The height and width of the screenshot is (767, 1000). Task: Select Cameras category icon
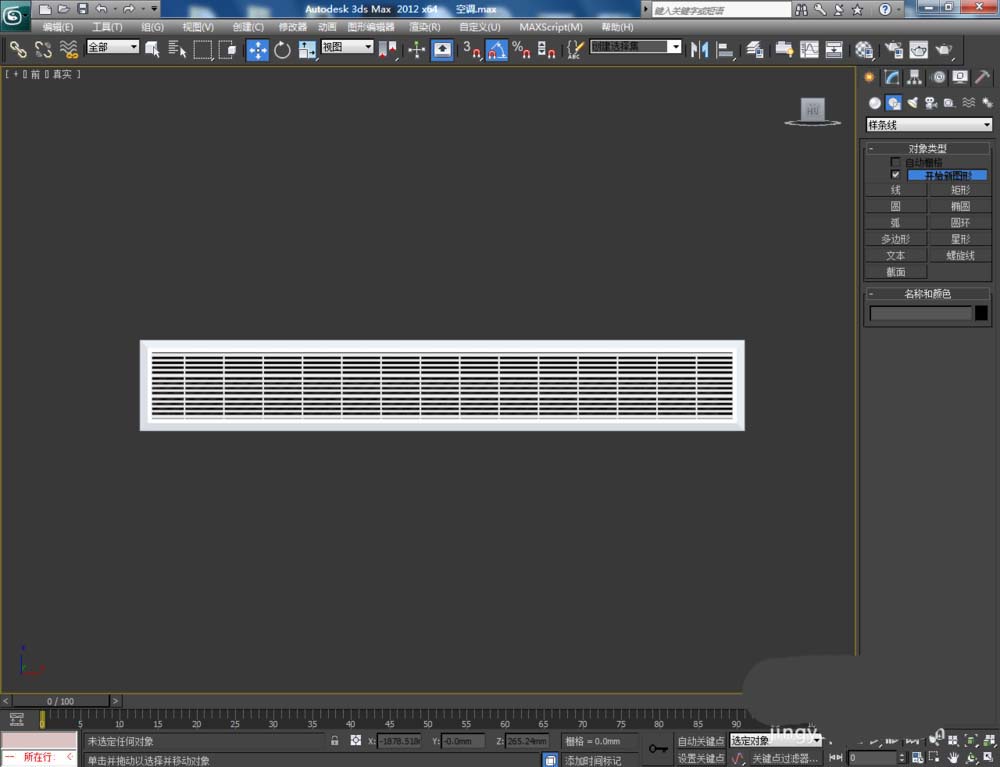tap(931, 103)
